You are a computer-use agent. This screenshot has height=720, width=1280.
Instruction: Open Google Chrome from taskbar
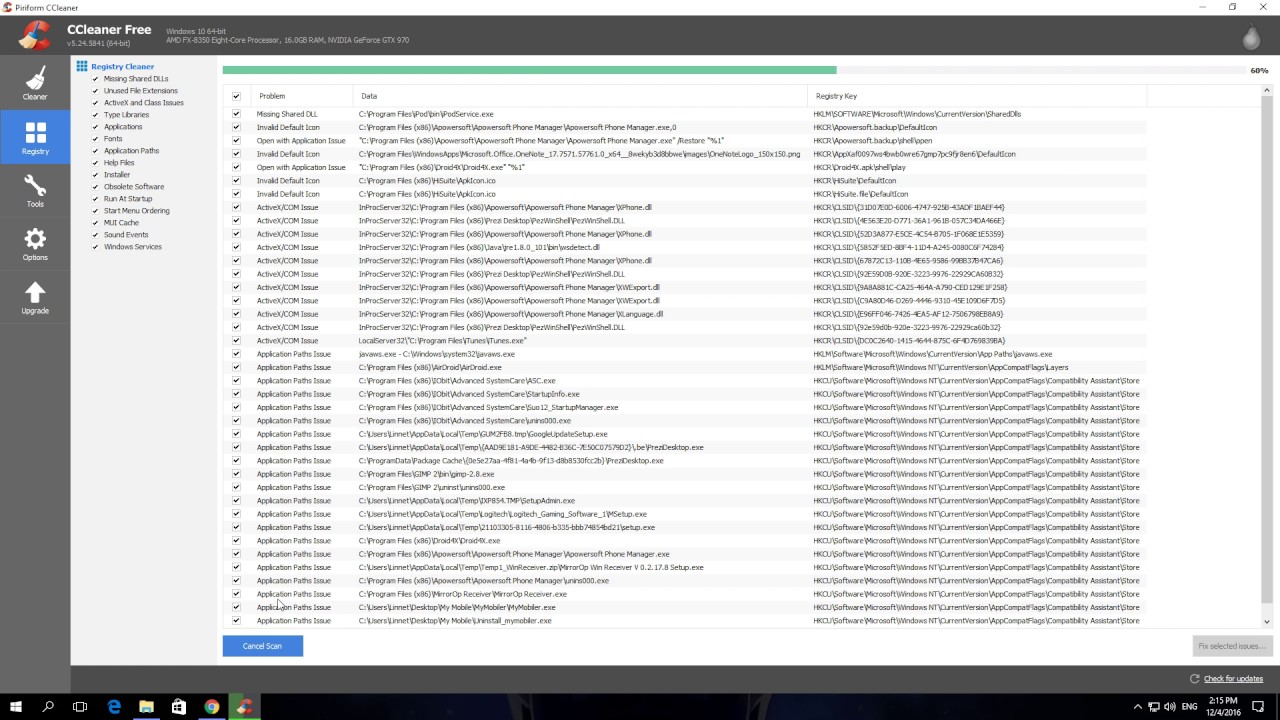(x=212, y=707)
